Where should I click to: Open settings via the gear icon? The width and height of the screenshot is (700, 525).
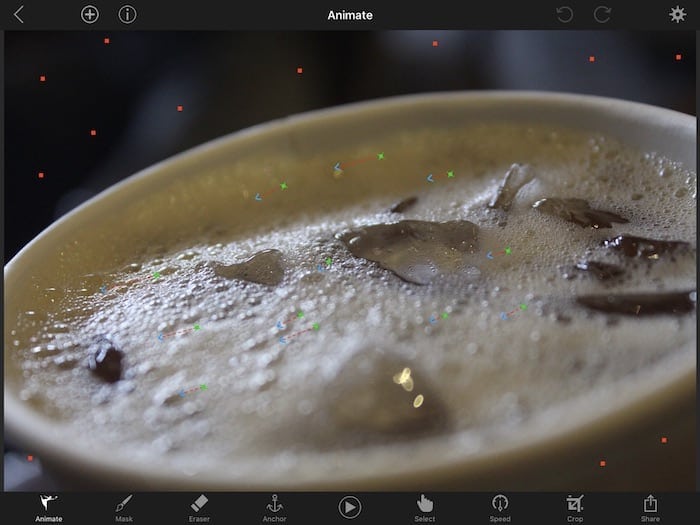click(677, 14)
